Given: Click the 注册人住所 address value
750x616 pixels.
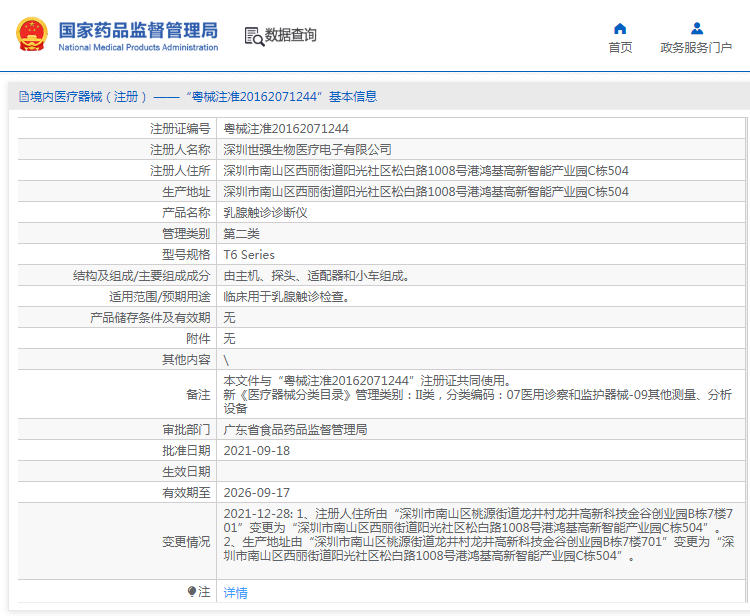Looking at the screenshot, I should click(426, 171).
